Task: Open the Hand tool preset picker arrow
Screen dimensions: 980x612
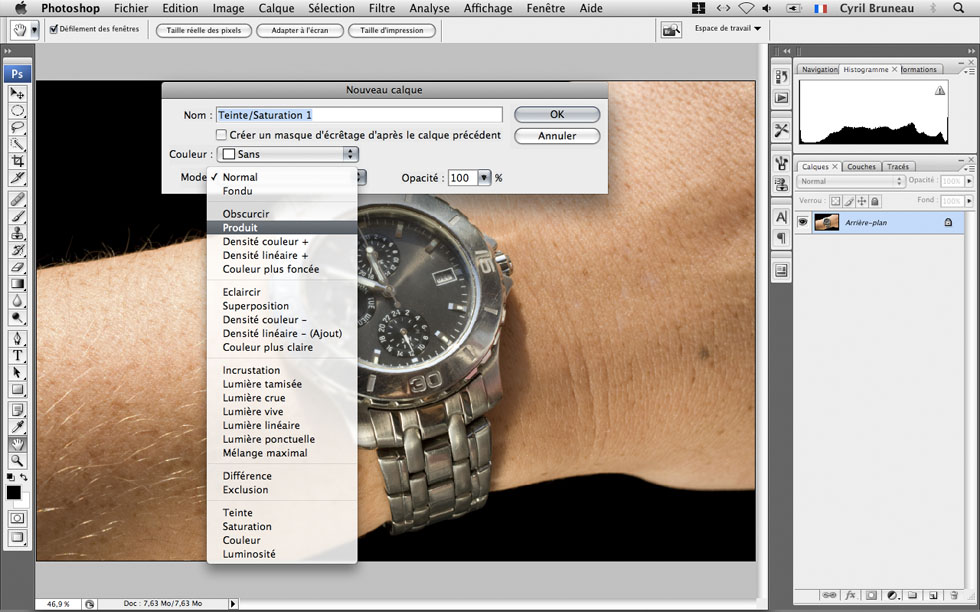Action: tap(34, 30)
